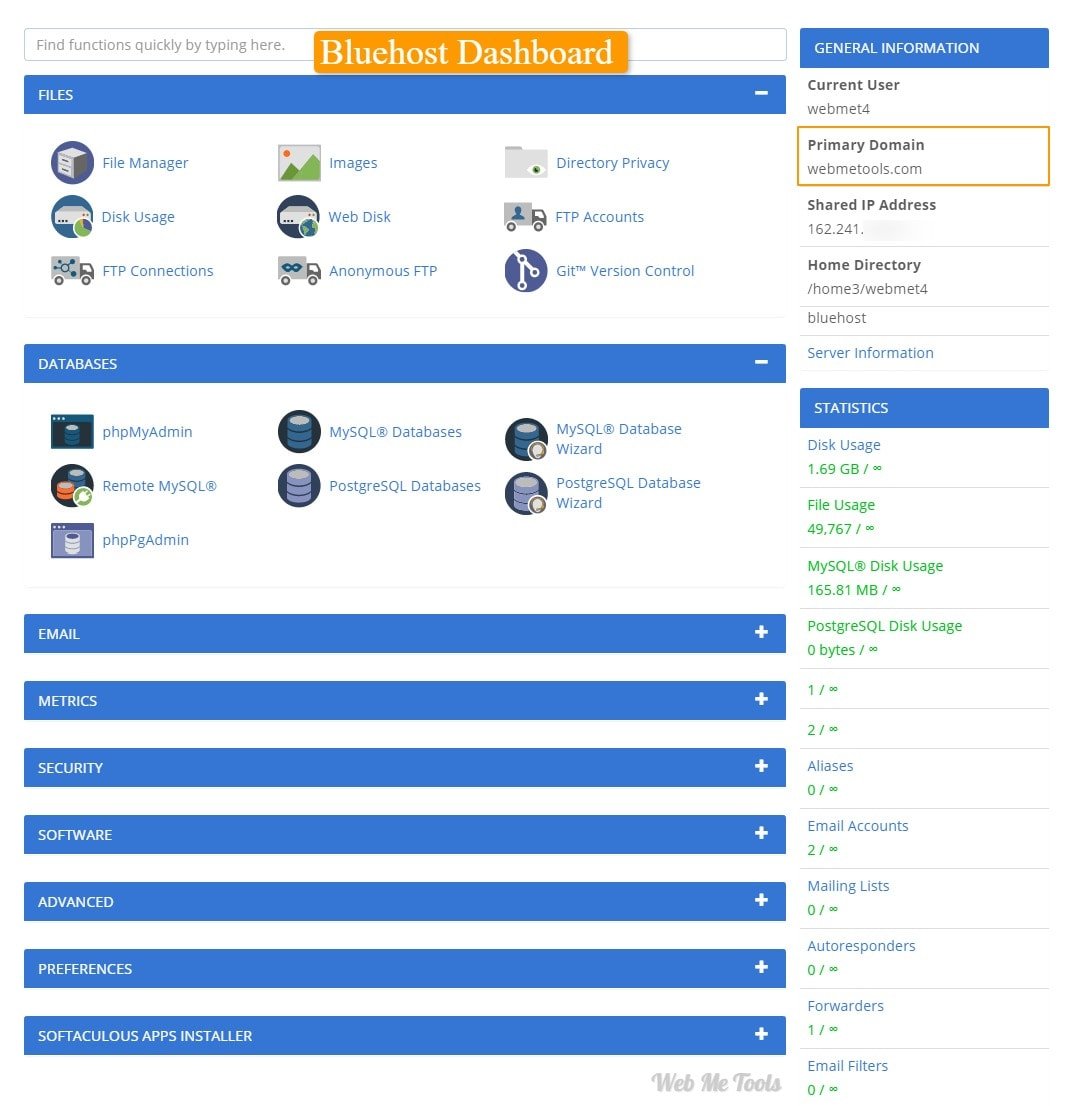
Task: Follow the Forwarders statistics link
Action: point(845,1006)
